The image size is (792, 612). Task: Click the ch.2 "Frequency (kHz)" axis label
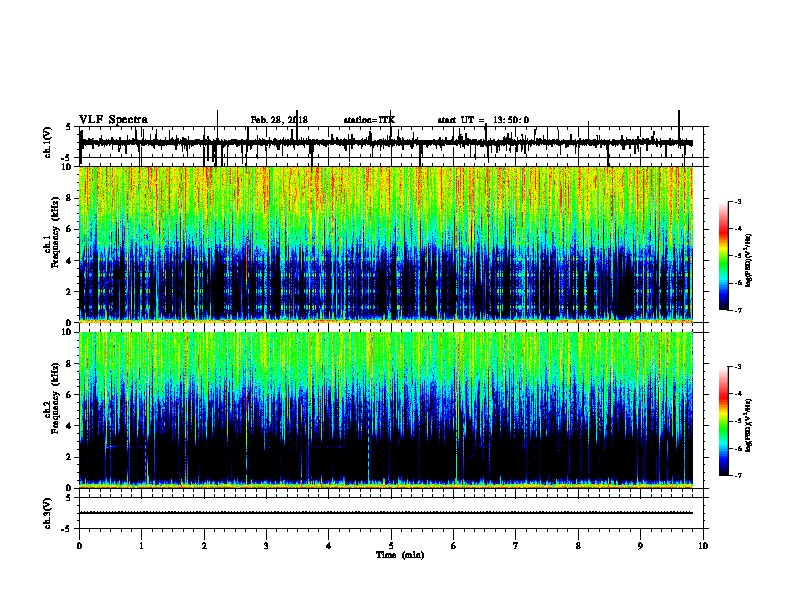pos(56,398)
